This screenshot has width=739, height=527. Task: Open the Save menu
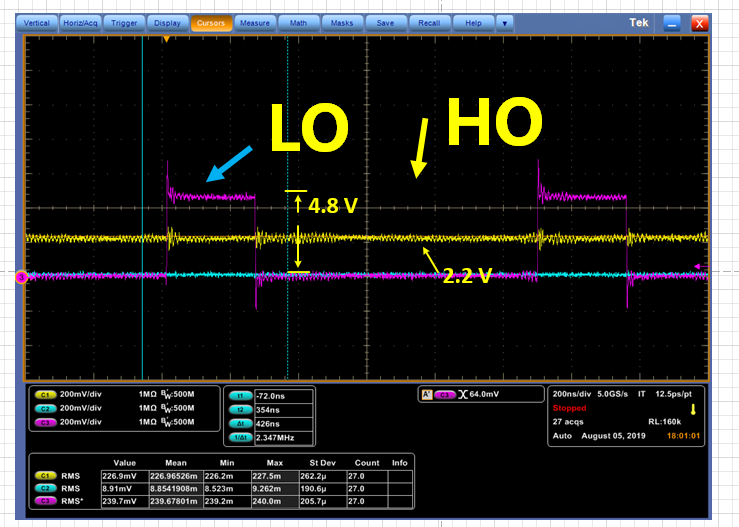pyautogui.click(x=386, y=23)
